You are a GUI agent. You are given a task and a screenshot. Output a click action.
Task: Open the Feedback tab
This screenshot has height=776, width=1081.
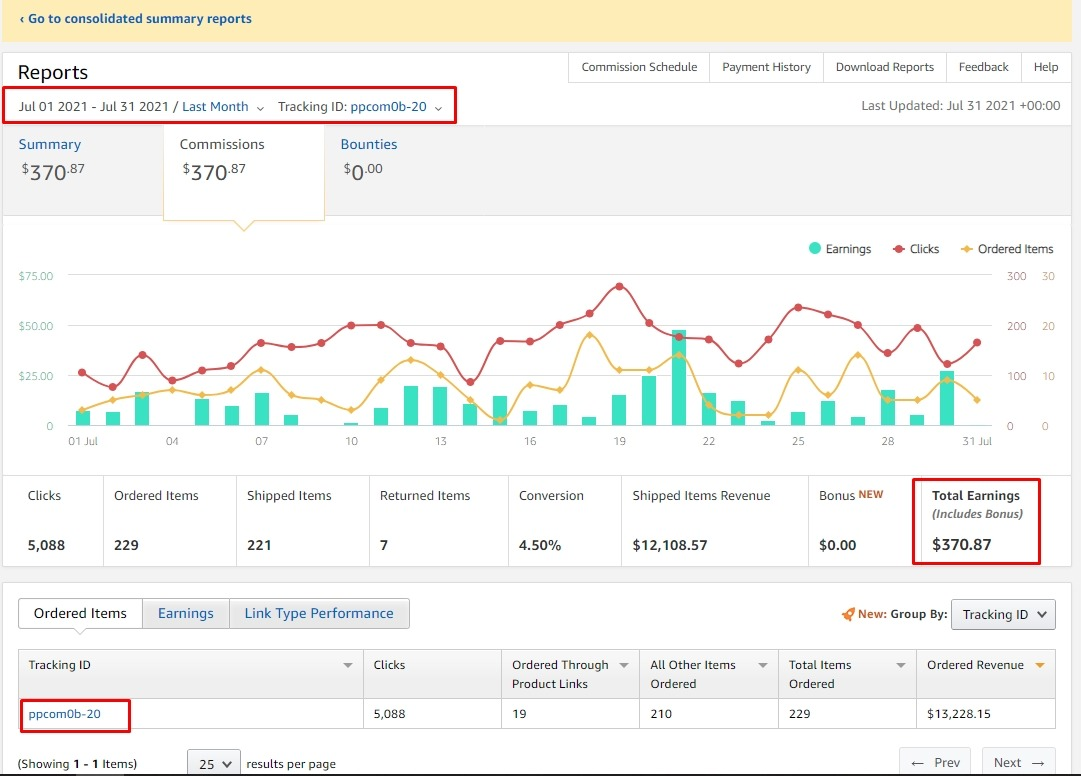coord(983,67)
